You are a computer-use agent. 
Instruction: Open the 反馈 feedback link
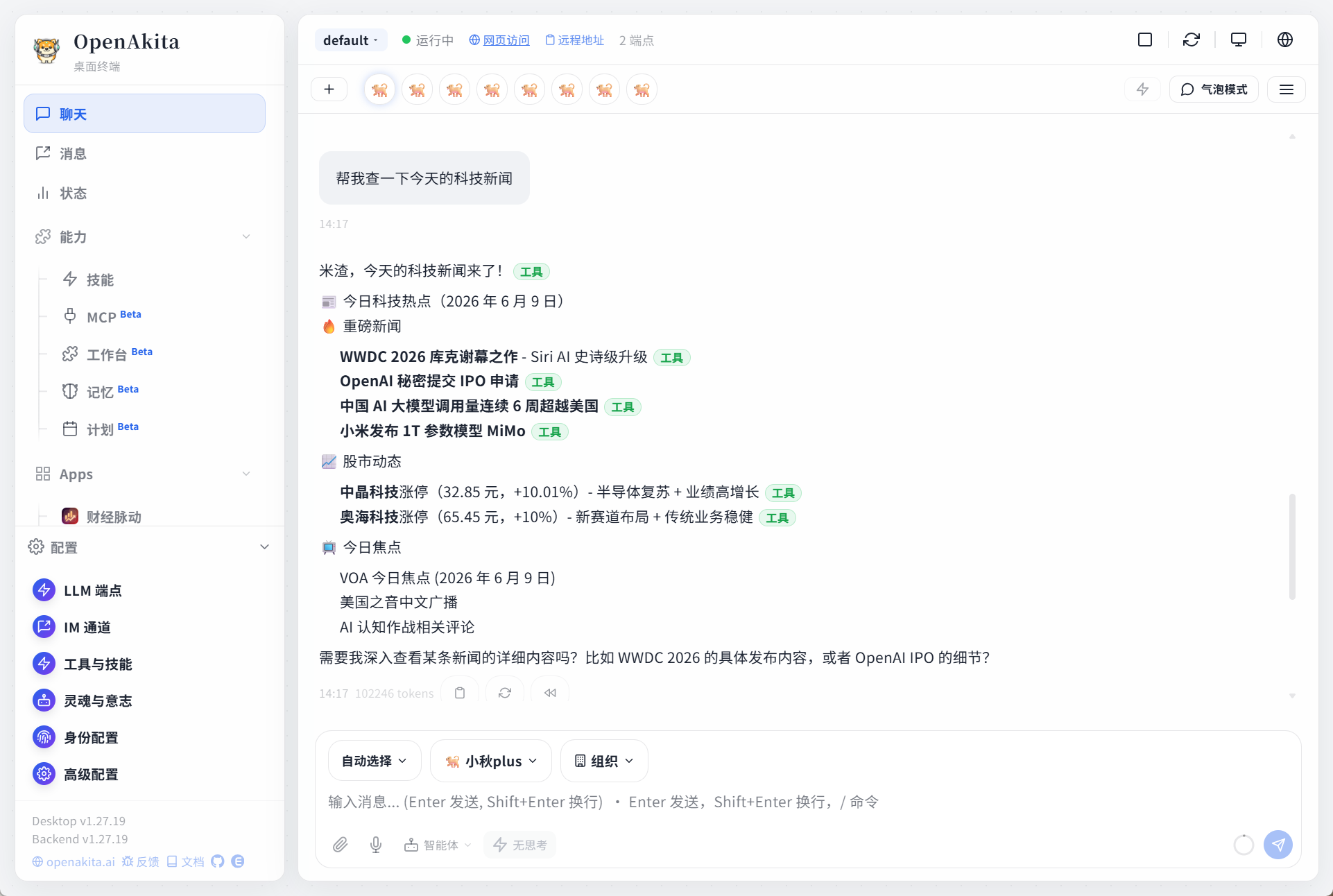[141, 861]
